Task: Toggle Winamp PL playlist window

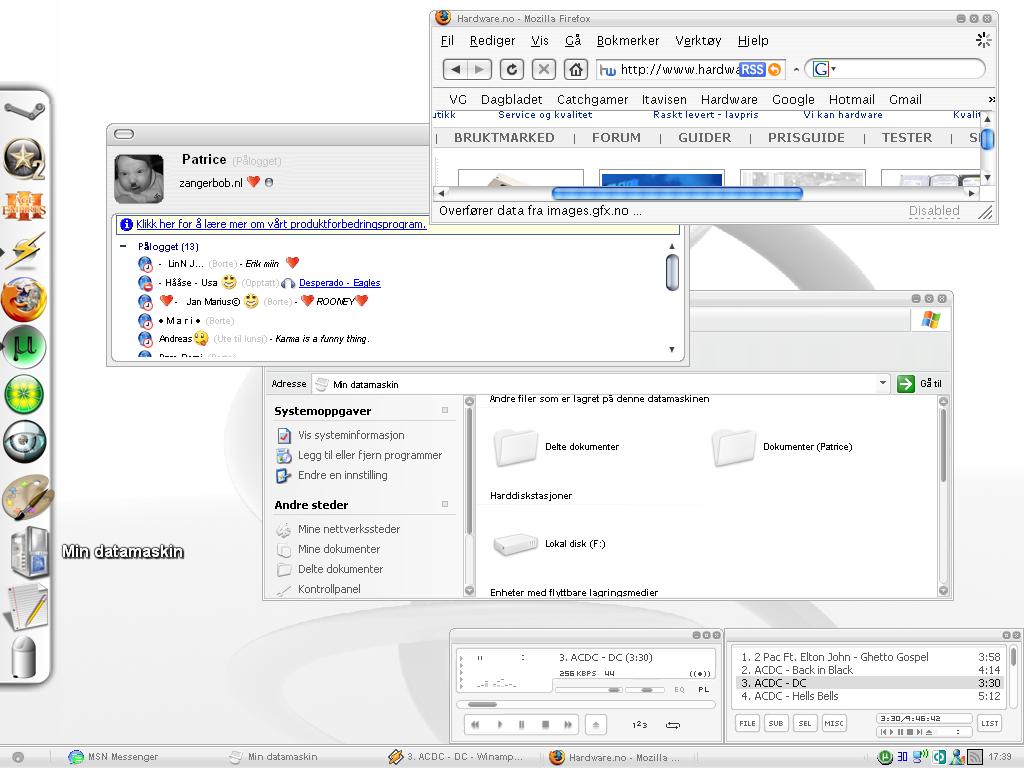Action: click(703, 690)
